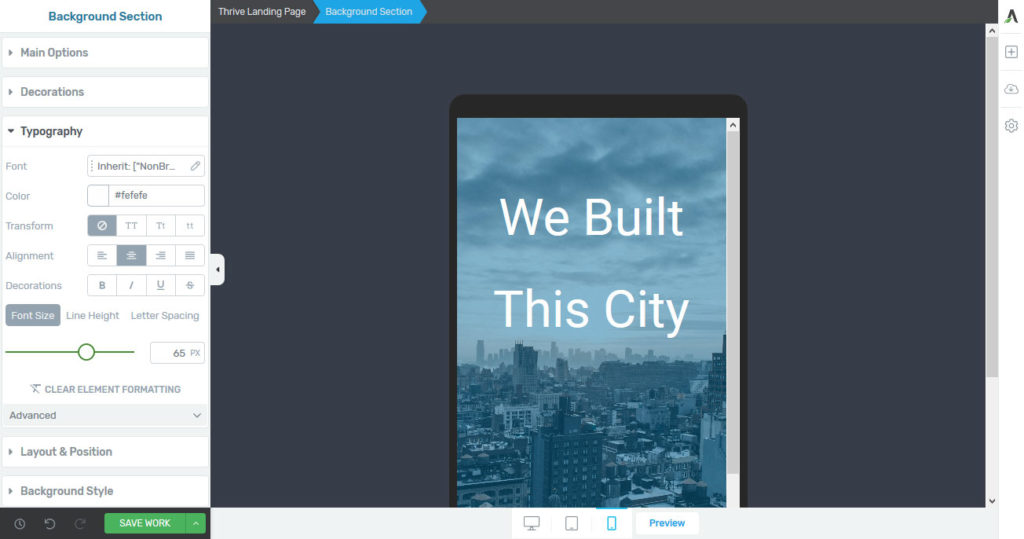1024x539 pixels.
Task: Expand the Layout & Position section
Action: [105, 451]
